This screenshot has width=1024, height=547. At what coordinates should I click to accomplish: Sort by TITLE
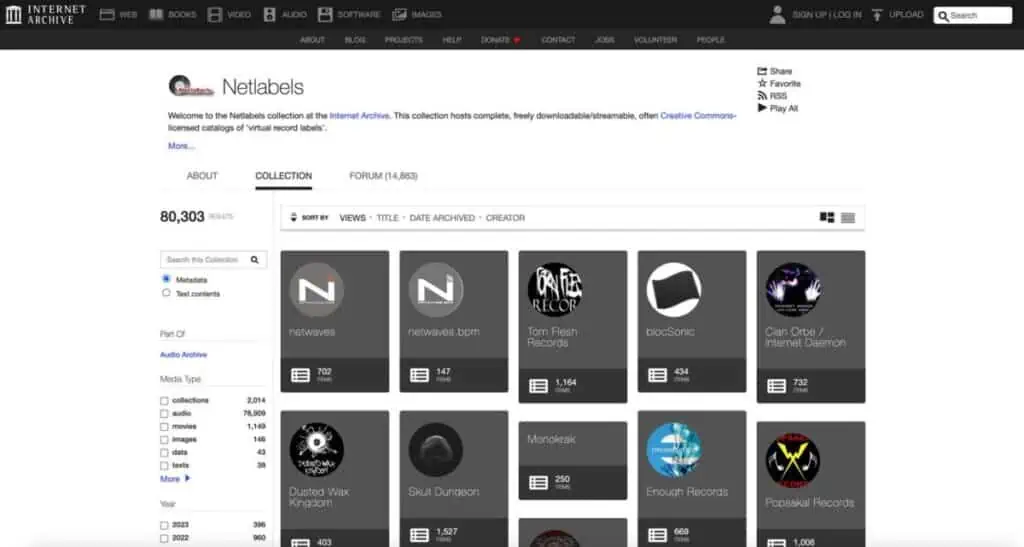387,218
